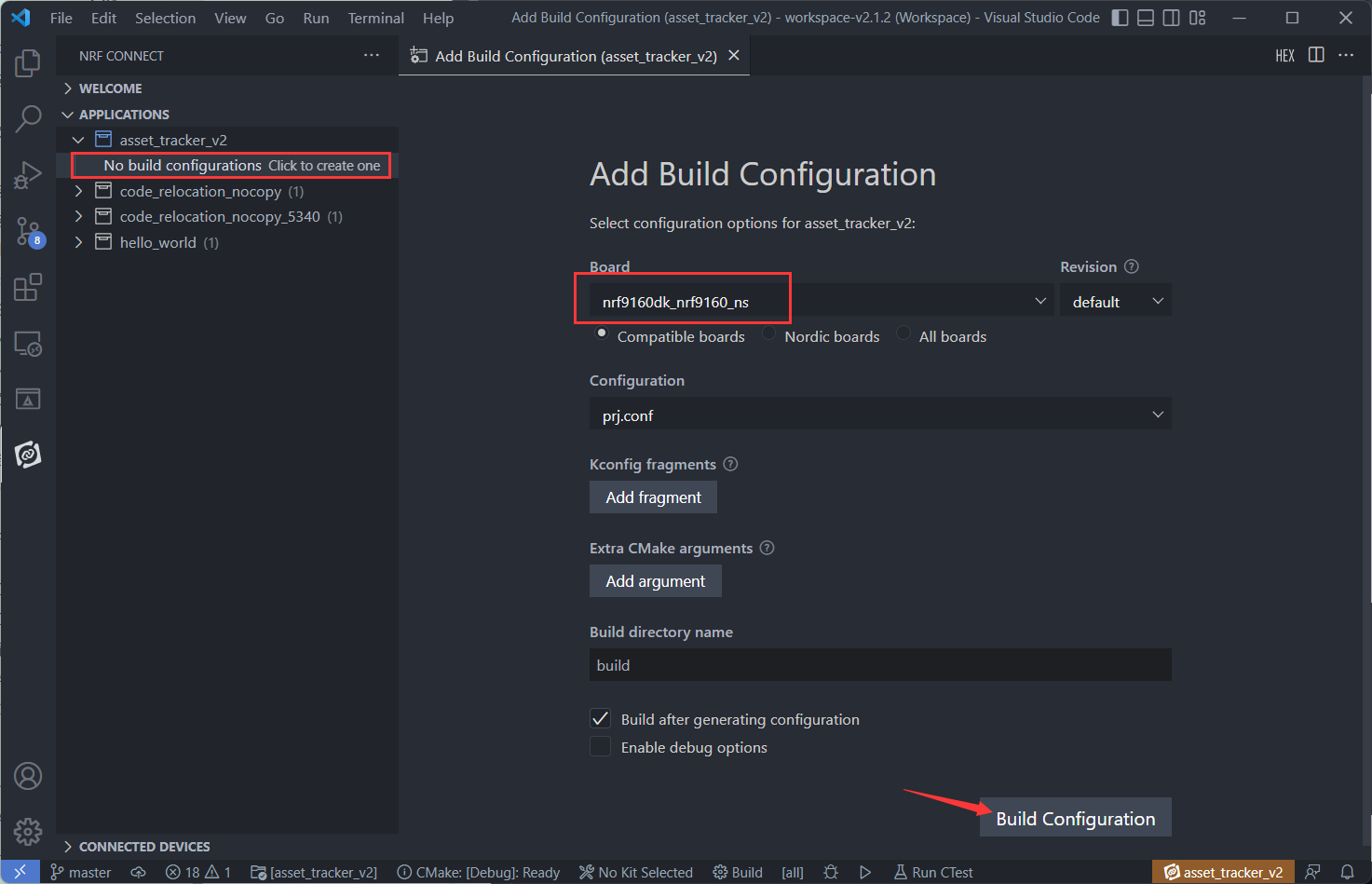Screen dimensions: 1372x884
Task: Open the View menu
Action: tap(230, 18)
